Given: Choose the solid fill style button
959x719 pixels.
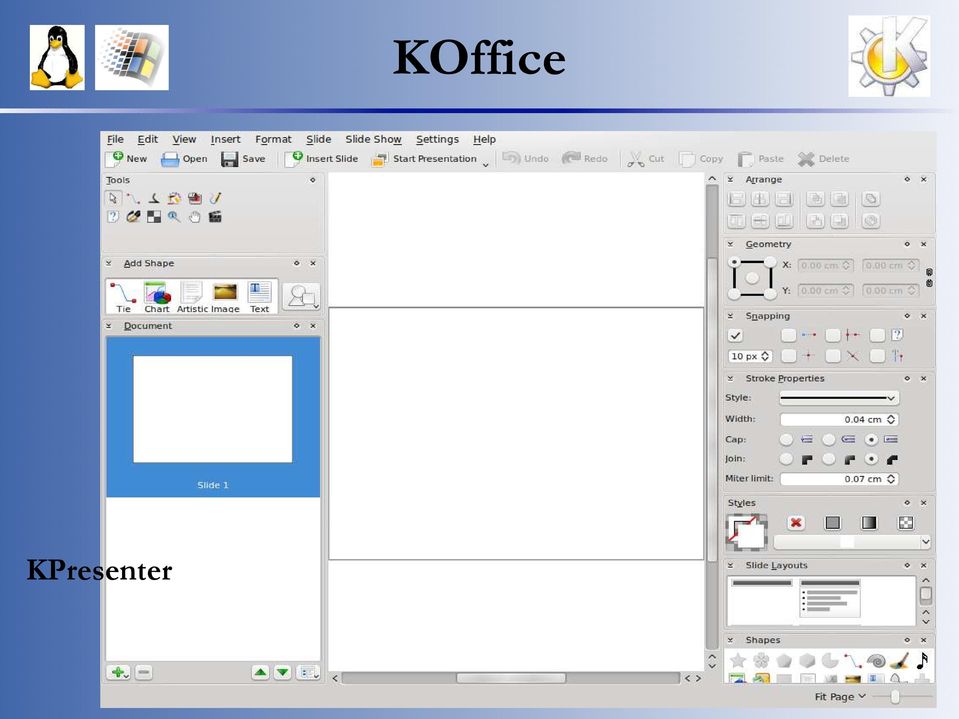Looking at the screenshot, I should click(x=832, y=523).
